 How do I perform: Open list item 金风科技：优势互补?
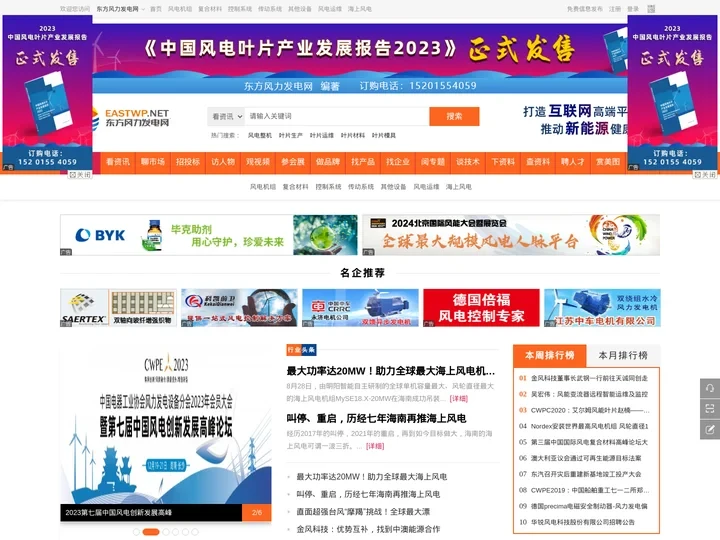368,529
